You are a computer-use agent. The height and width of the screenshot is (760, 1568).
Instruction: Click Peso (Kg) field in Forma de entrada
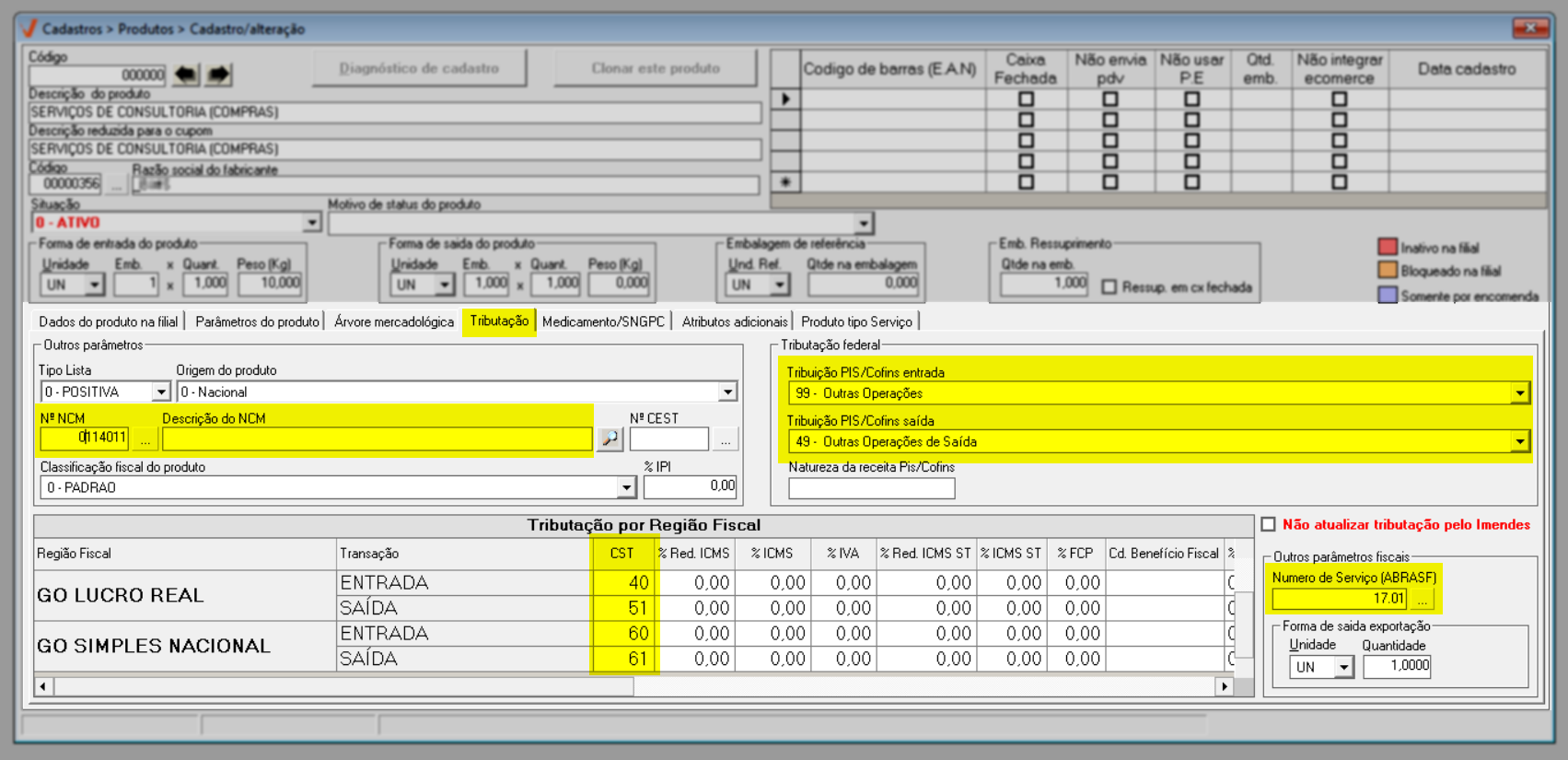271,284
